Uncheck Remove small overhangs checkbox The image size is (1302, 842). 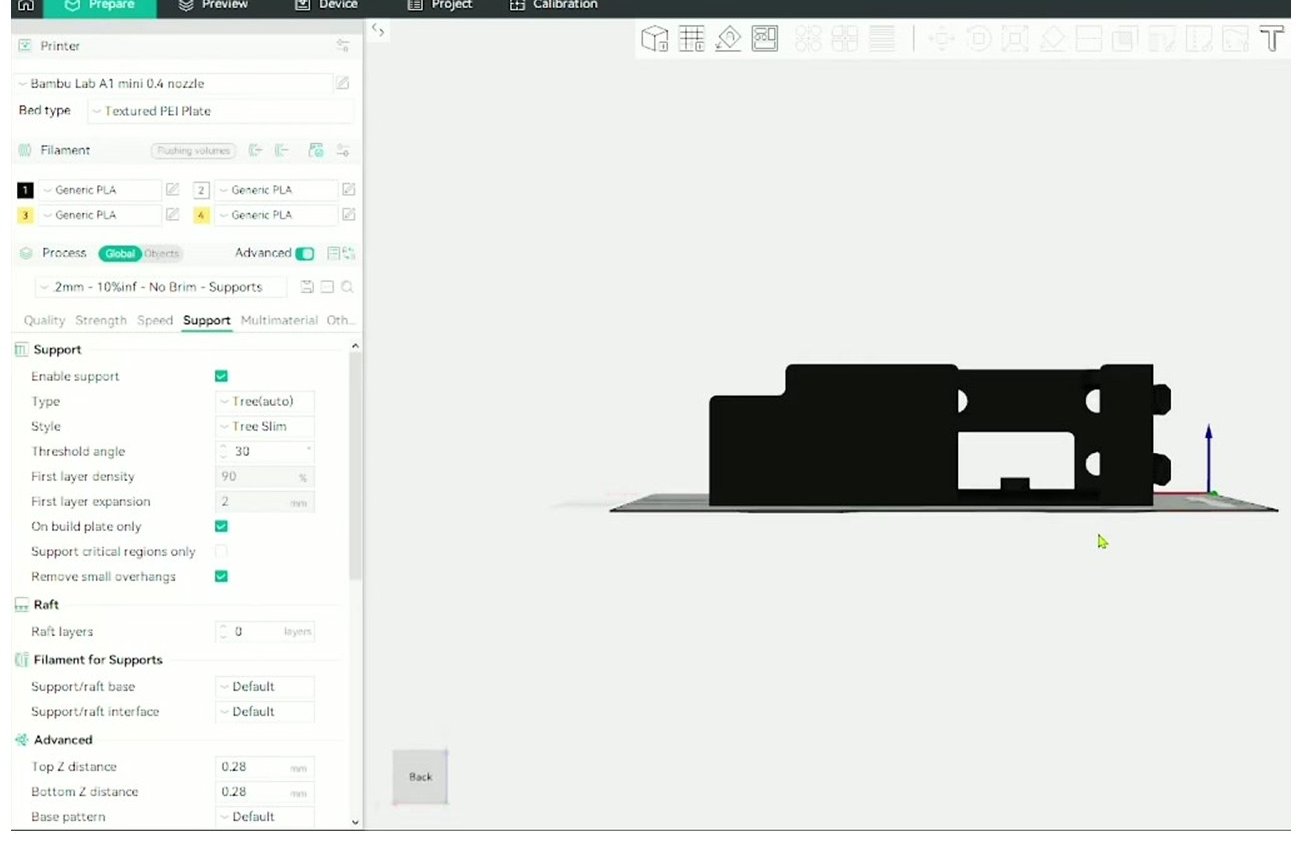pos(222,576)
